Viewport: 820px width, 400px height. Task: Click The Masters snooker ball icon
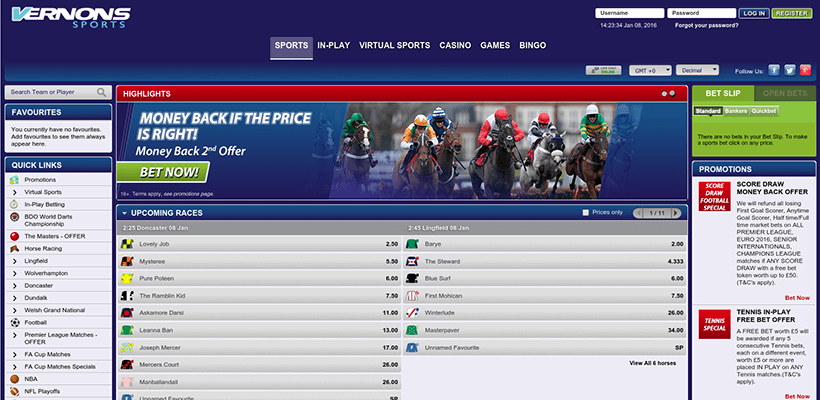click(14, 236)
